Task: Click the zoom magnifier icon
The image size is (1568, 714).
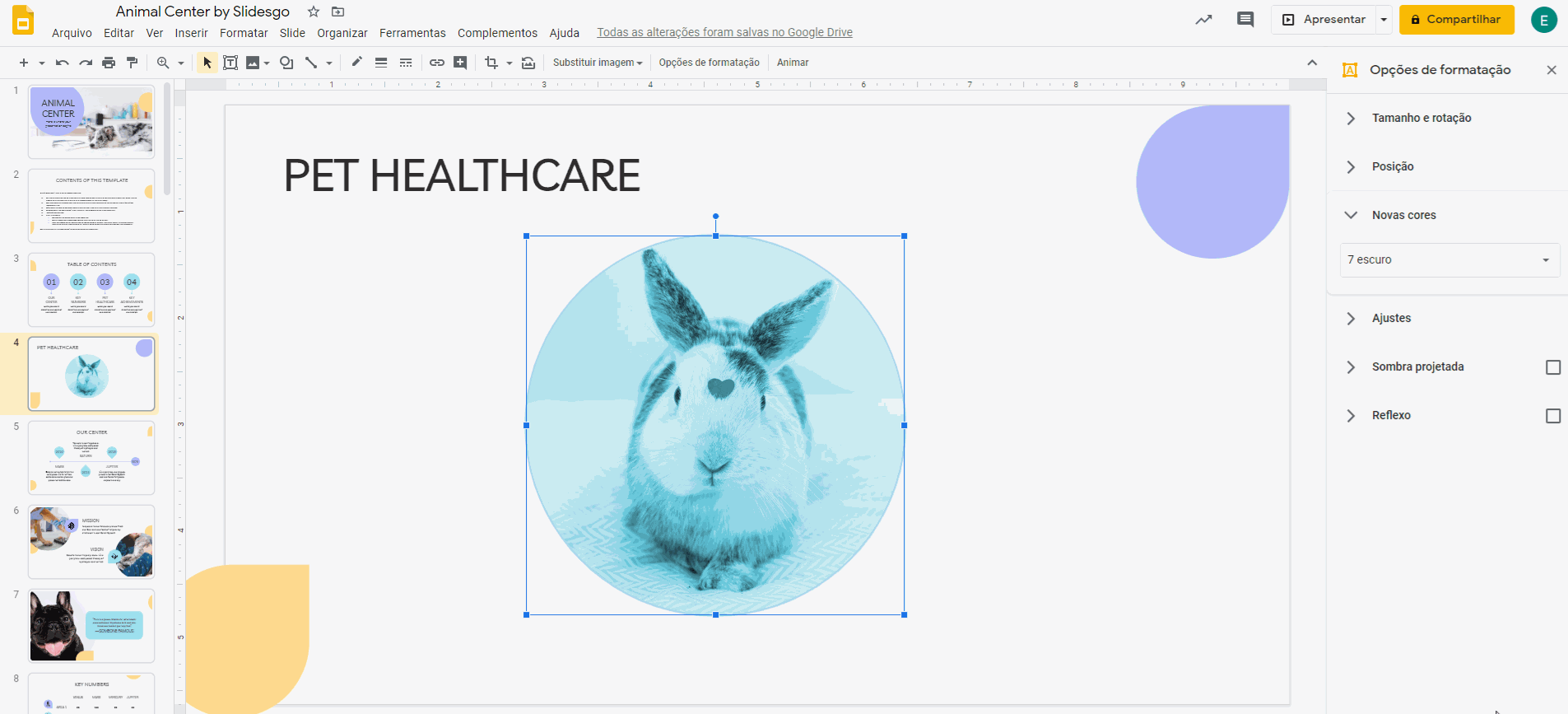Action: point(163,63)
